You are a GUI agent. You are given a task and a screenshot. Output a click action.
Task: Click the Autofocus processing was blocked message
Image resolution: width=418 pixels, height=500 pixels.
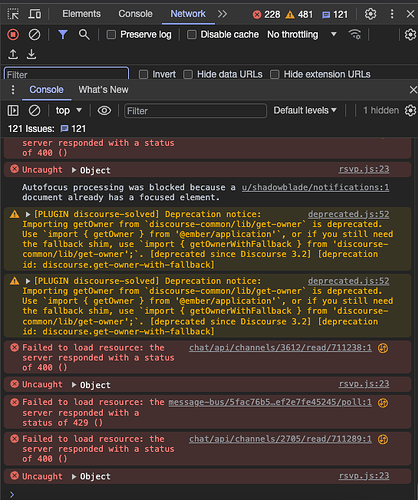pyautogui.click(x=129, y=192)
